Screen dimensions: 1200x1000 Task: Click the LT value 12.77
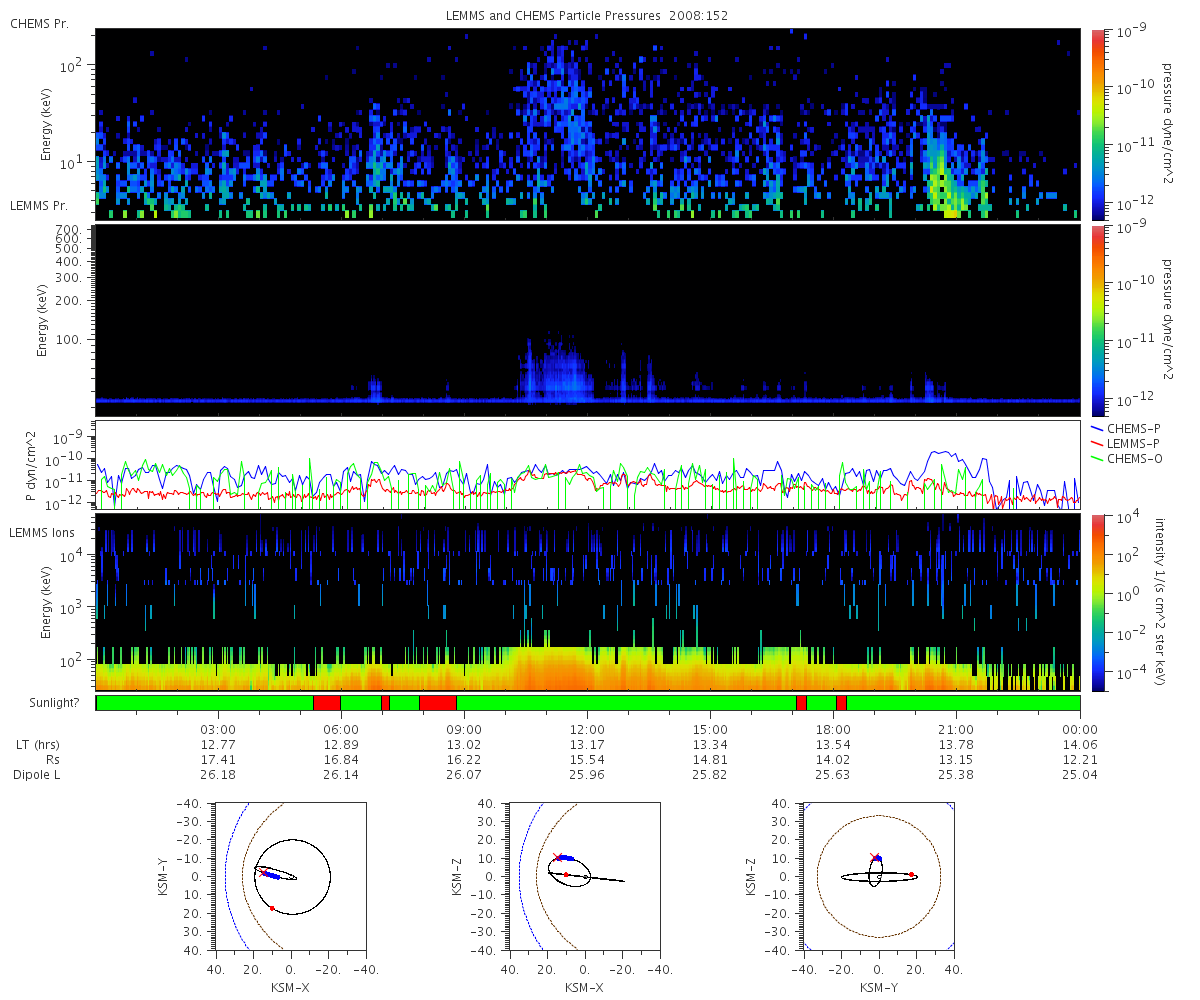218,744
